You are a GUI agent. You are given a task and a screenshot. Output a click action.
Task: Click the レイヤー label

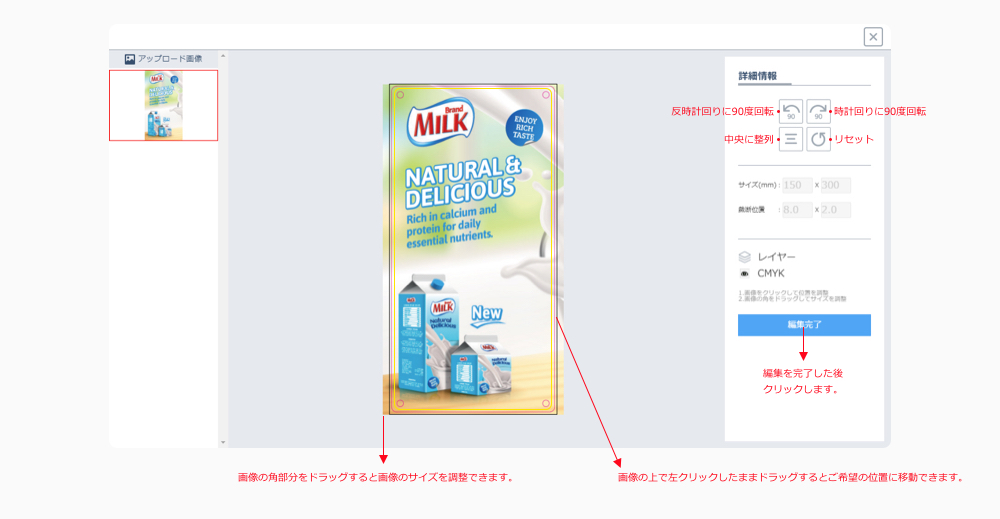click(x=776, y=257)
